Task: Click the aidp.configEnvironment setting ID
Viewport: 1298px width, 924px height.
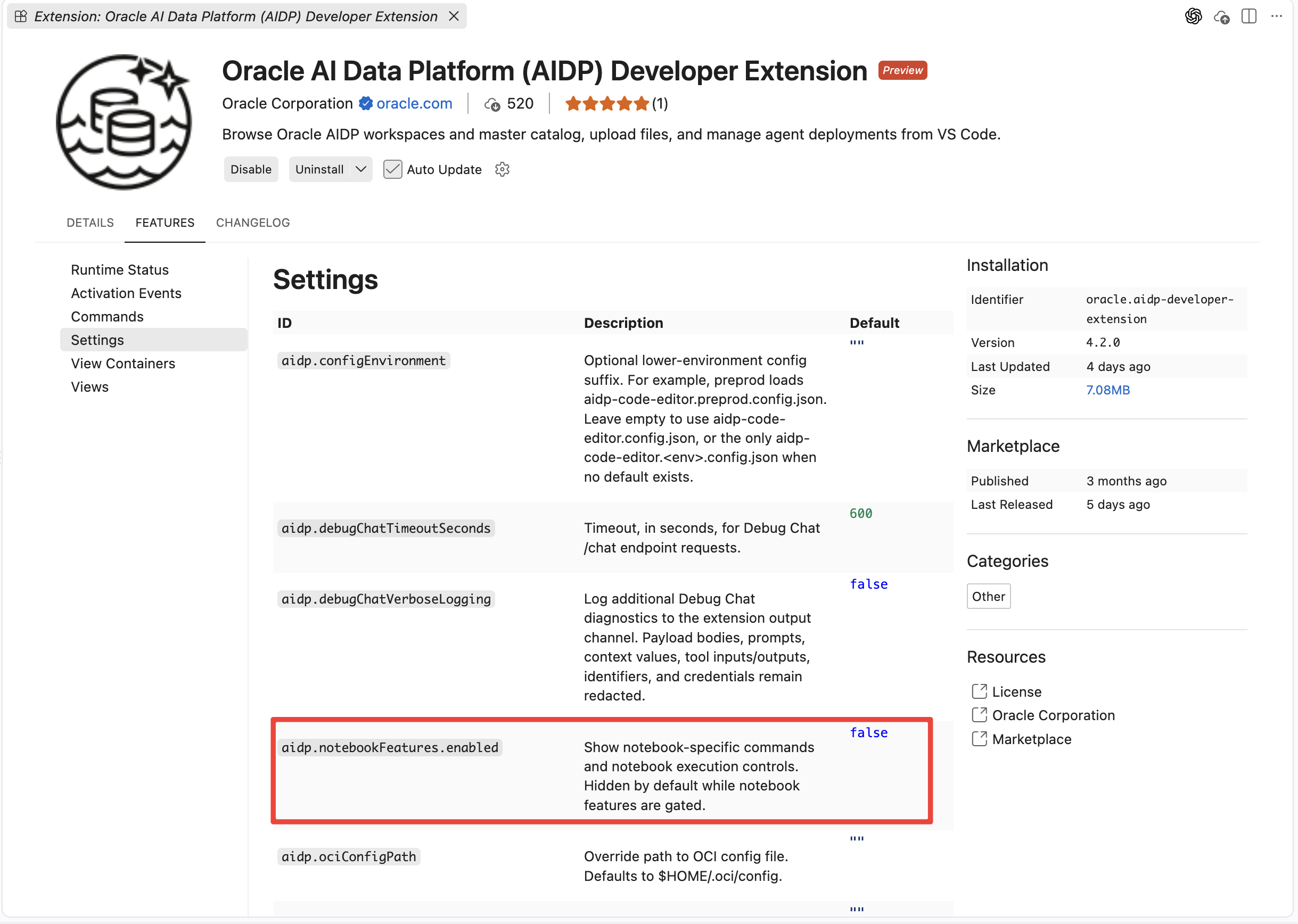Action: 364,360
